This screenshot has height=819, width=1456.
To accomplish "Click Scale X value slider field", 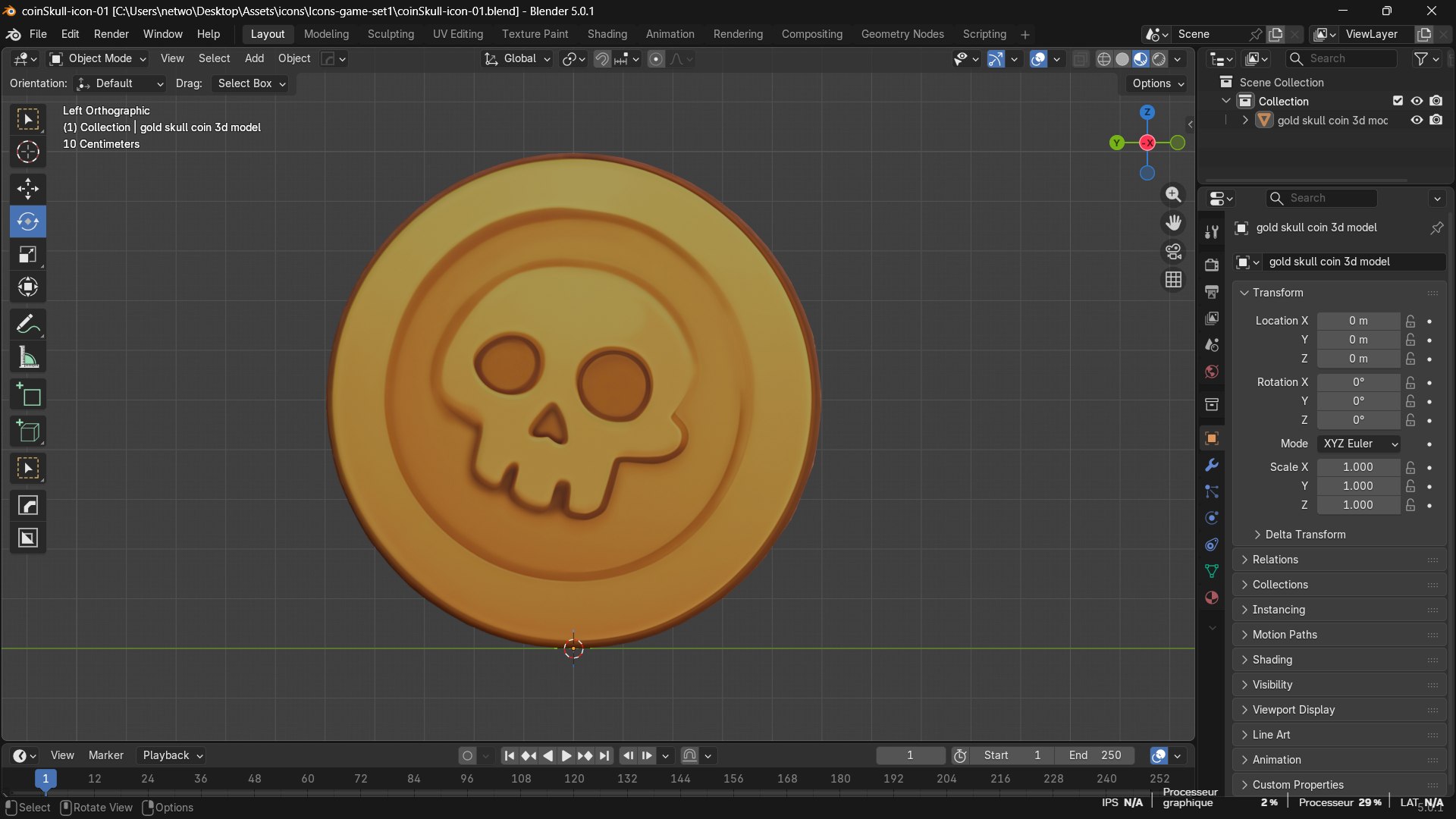I will point(1358,467).
